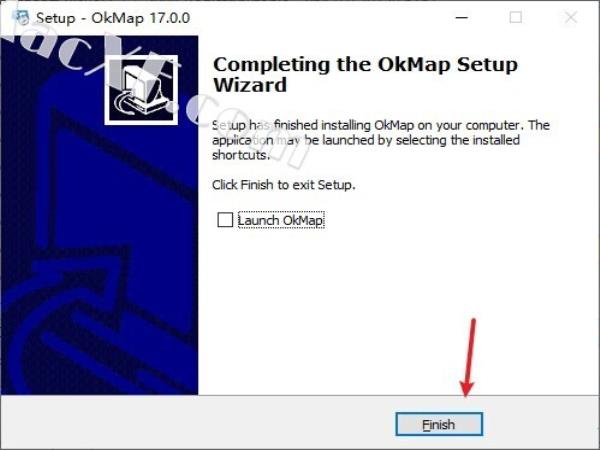Click the Launch OkMap label text
This screenshot has width=600, height=450.
[281, 220]
